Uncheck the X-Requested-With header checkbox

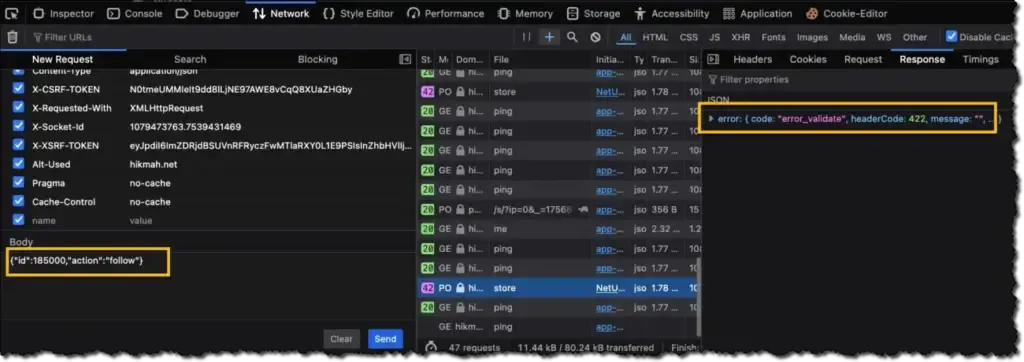(18, 108)
